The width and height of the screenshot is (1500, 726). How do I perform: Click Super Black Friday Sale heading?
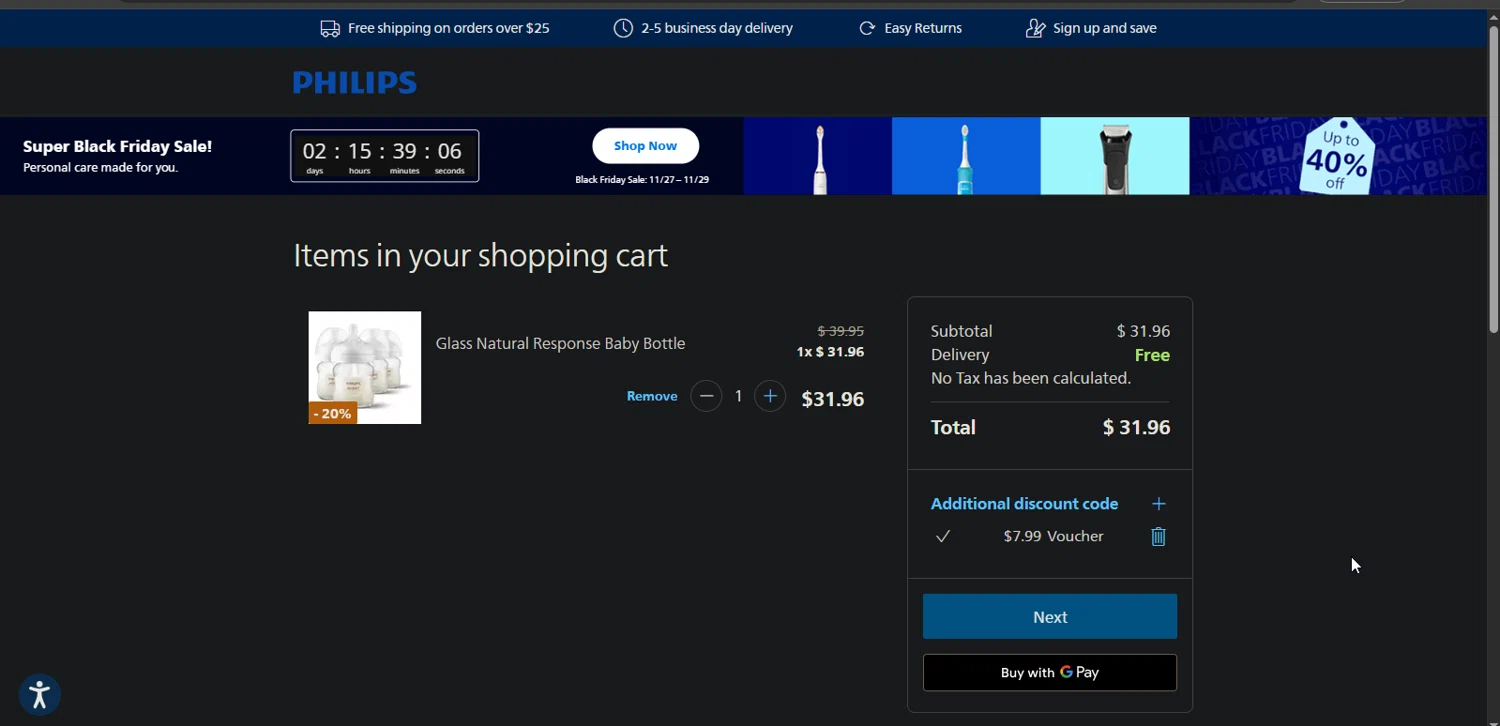[x=118, y=146]
